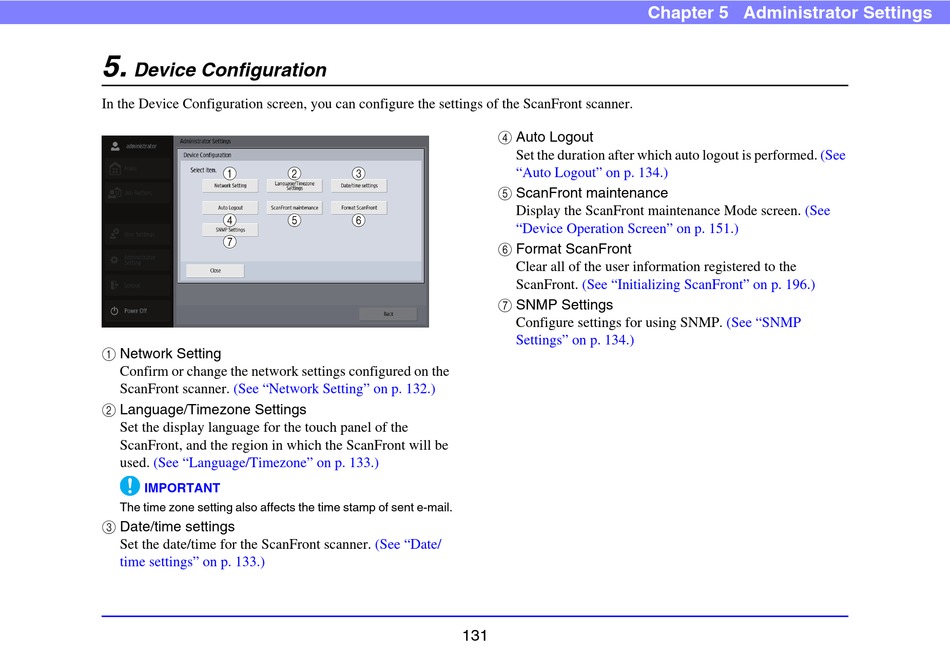Follow the "Network Setting" on p. 132 link
This screenshot has height=671, width=950.
pyautogui.click(x=334, y=389)
